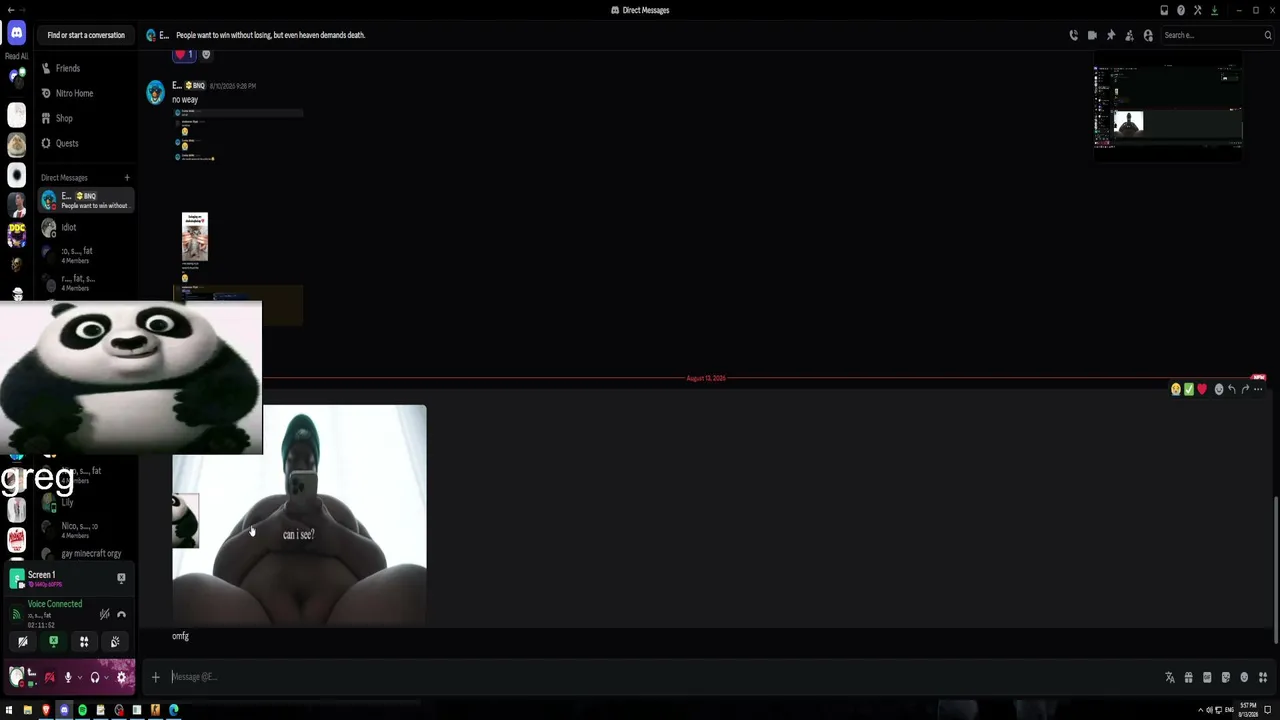Open the gay minecraft orgy group chat

[86, 553]
